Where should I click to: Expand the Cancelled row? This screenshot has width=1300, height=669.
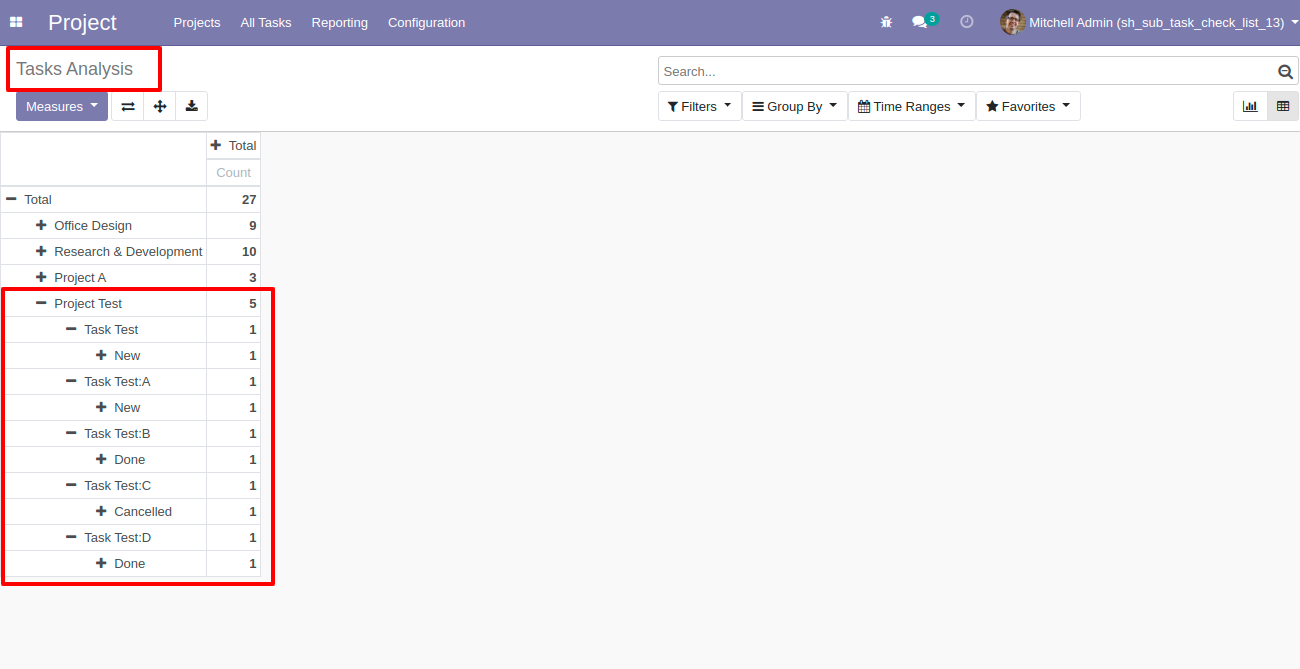[104, 511]
